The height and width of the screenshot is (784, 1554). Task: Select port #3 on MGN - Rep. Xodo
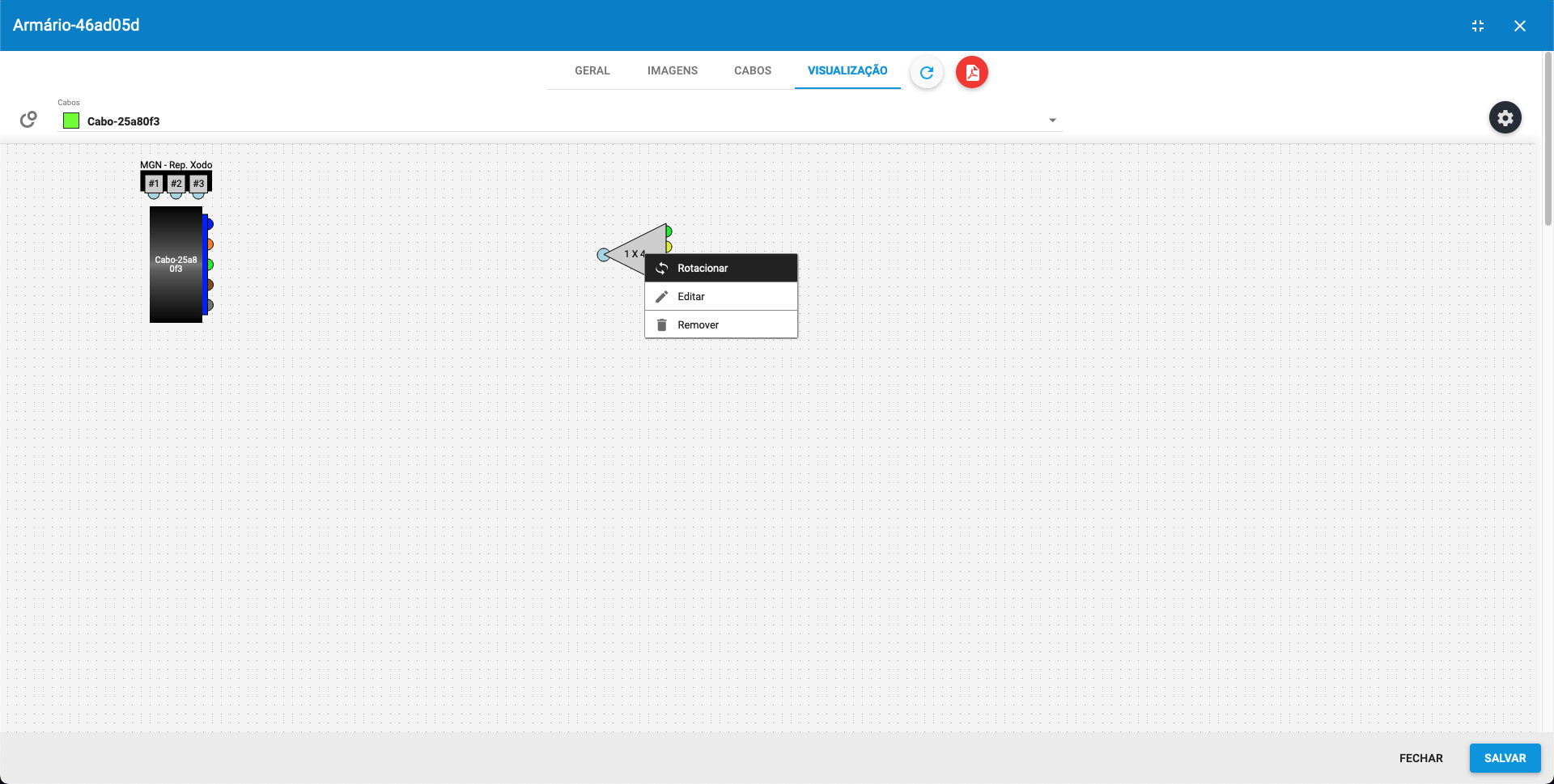tap(199, 184)
